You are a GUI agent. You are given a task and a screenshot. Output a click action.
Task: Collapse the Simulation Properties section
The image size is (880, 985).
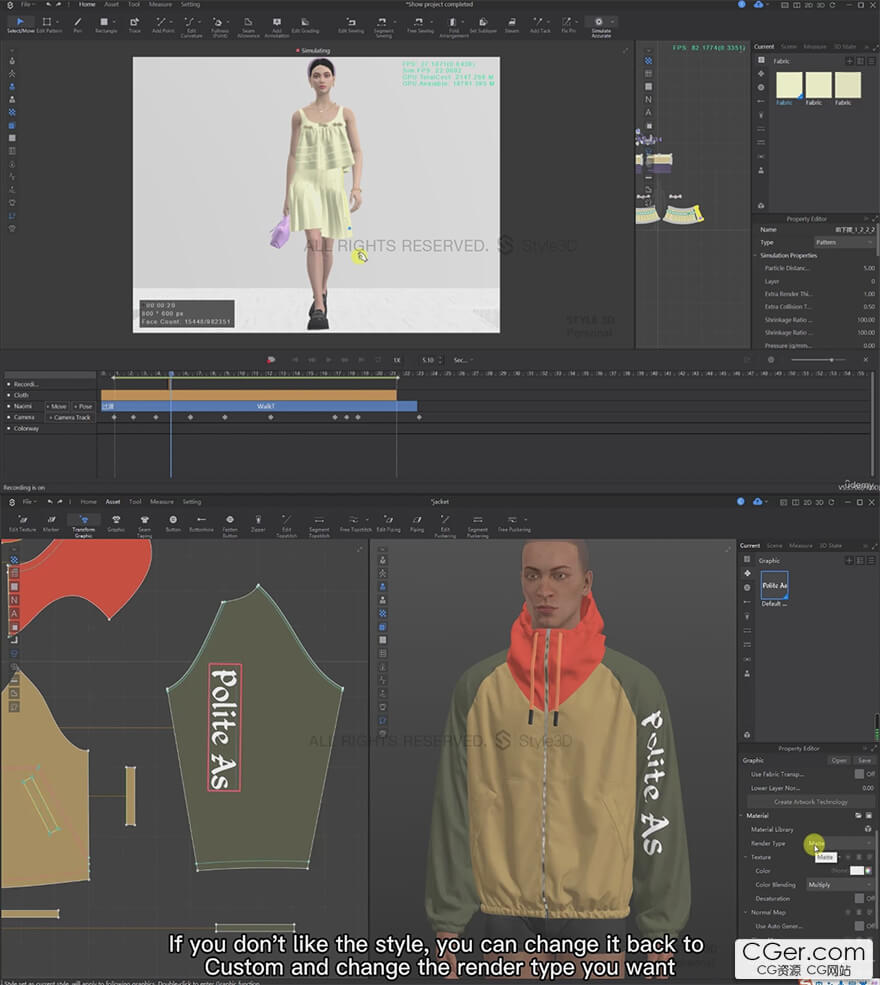[757, 255]
